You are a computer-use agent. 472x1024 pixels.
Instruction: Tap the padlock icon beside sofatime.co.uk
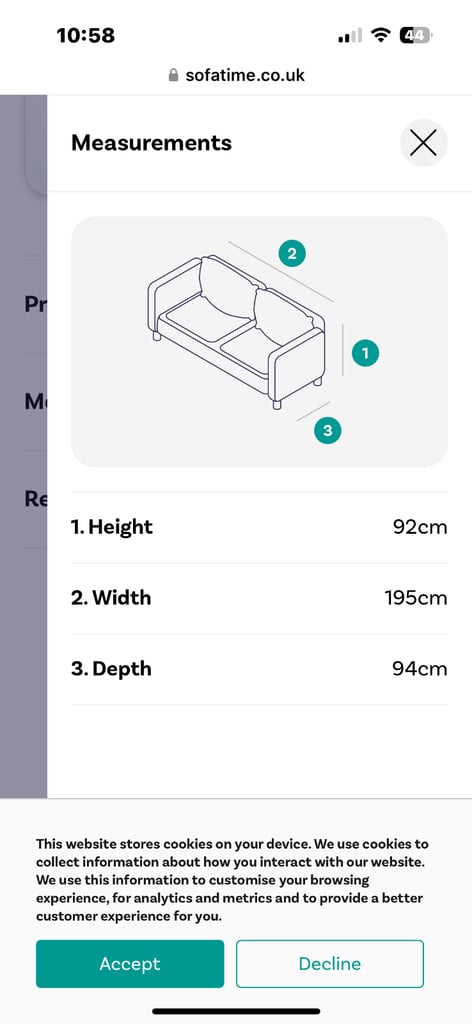click(x=173, y=75)
